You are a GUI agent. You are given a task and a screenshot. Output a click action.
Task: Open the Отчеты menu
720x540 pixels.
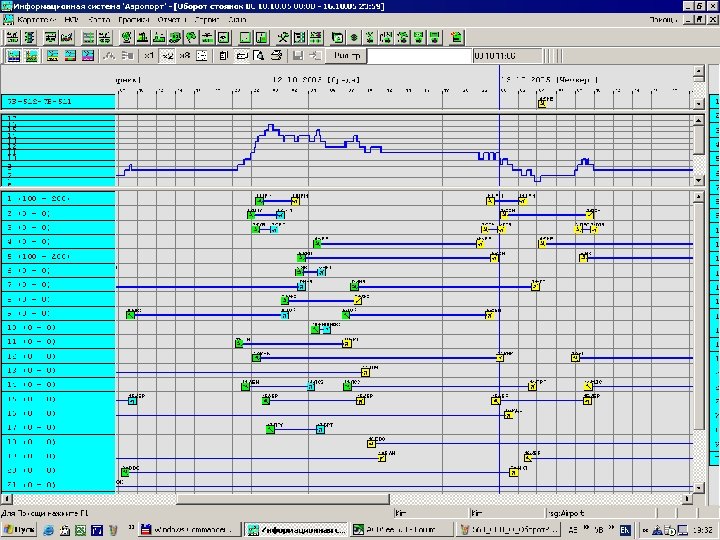[x=172, y=20]
